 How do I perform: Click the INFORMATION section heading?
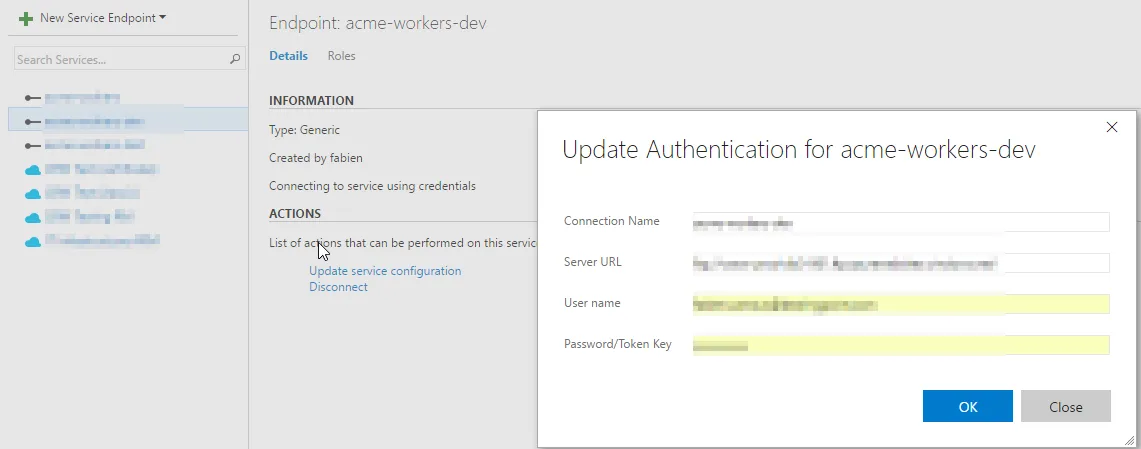tap(311, 100)
